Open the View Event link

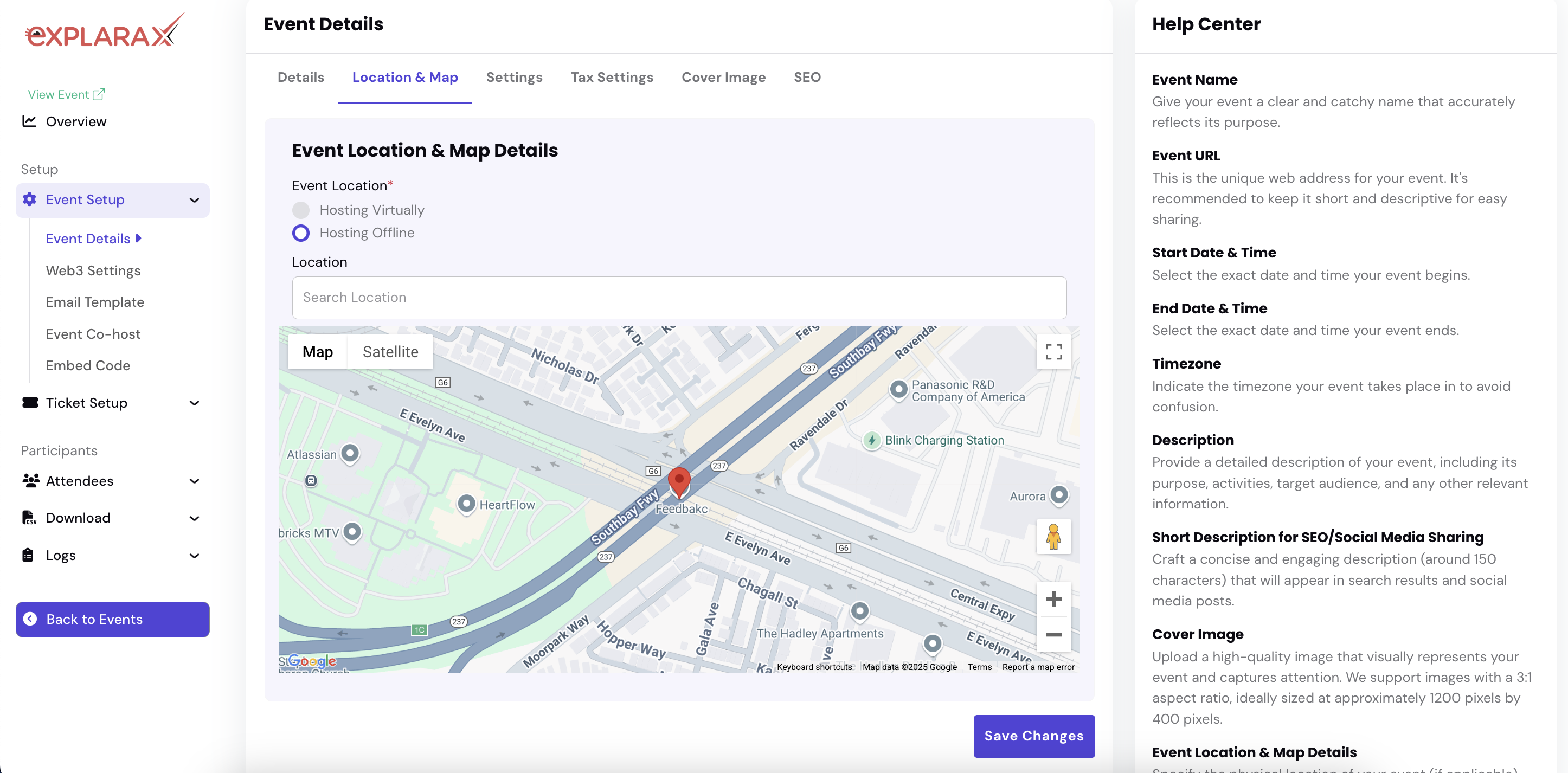pyautogui.click(x=66, y=94)
